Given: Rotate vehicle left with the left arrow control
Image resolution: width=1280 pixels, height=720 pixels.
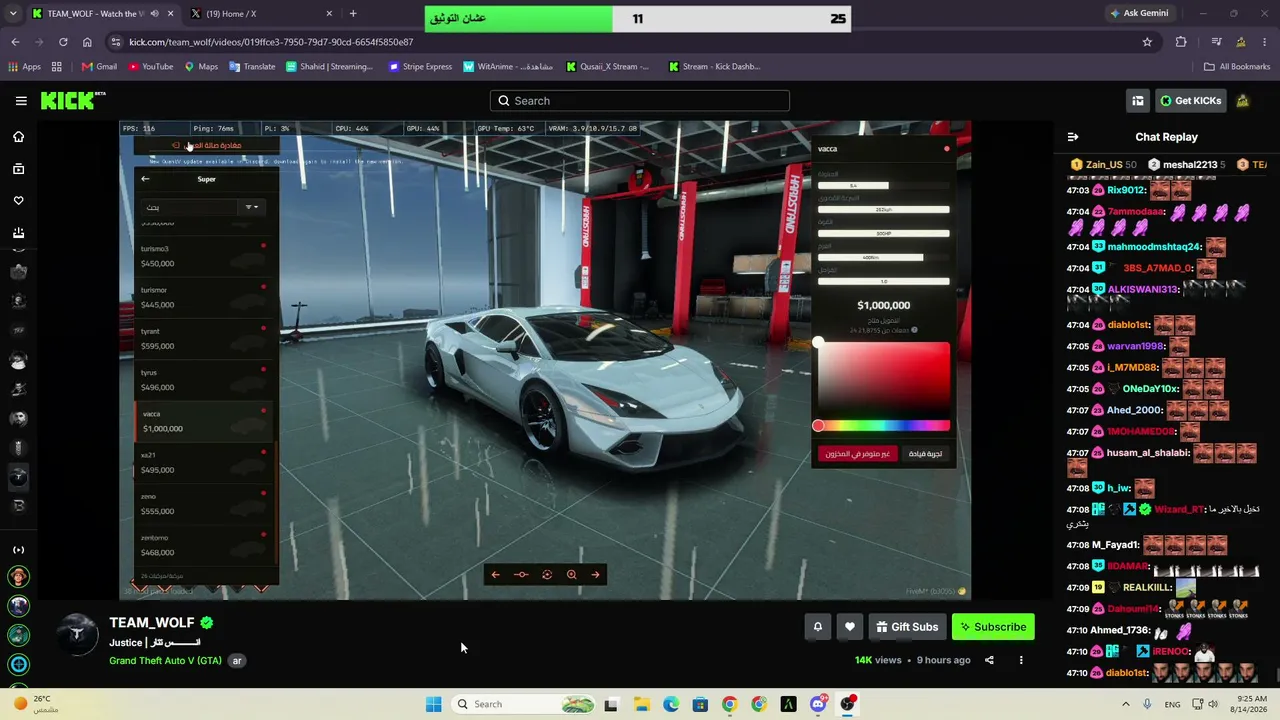Looking at the screenshot, I should click(495, 575).
